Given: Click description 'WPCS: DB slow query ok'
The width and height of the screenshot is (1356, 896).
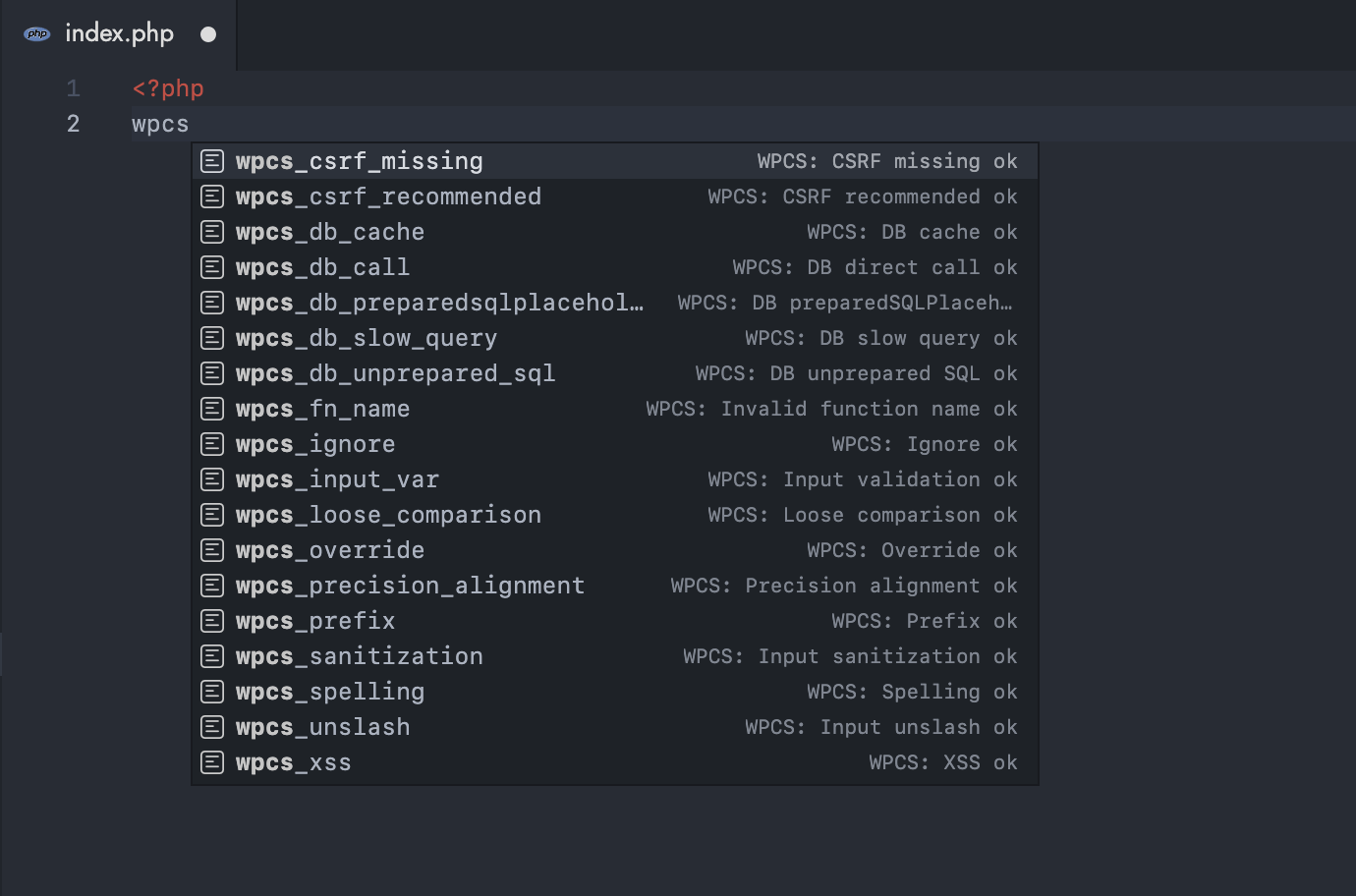Looking at the screenshot, I should click(x=881, y=338).
